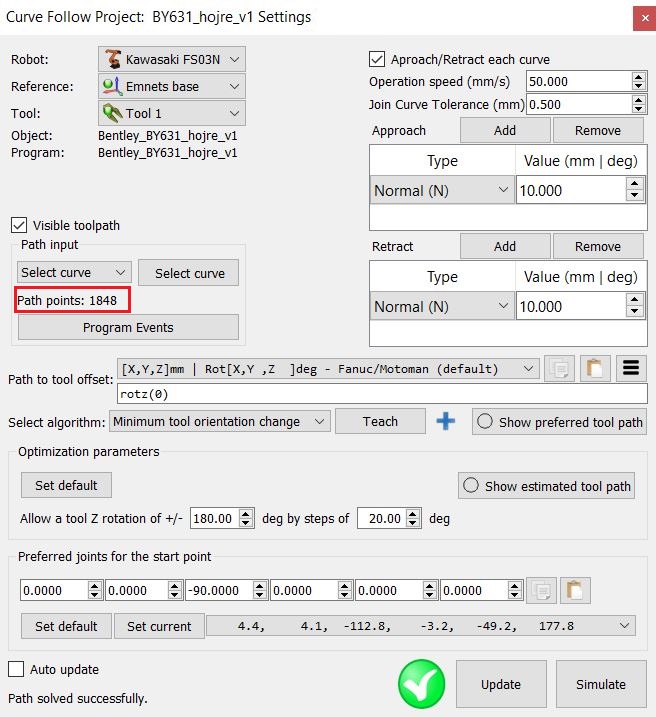
Task: Click the tool Z rotation 180.00 field
Action: (215, 518)
